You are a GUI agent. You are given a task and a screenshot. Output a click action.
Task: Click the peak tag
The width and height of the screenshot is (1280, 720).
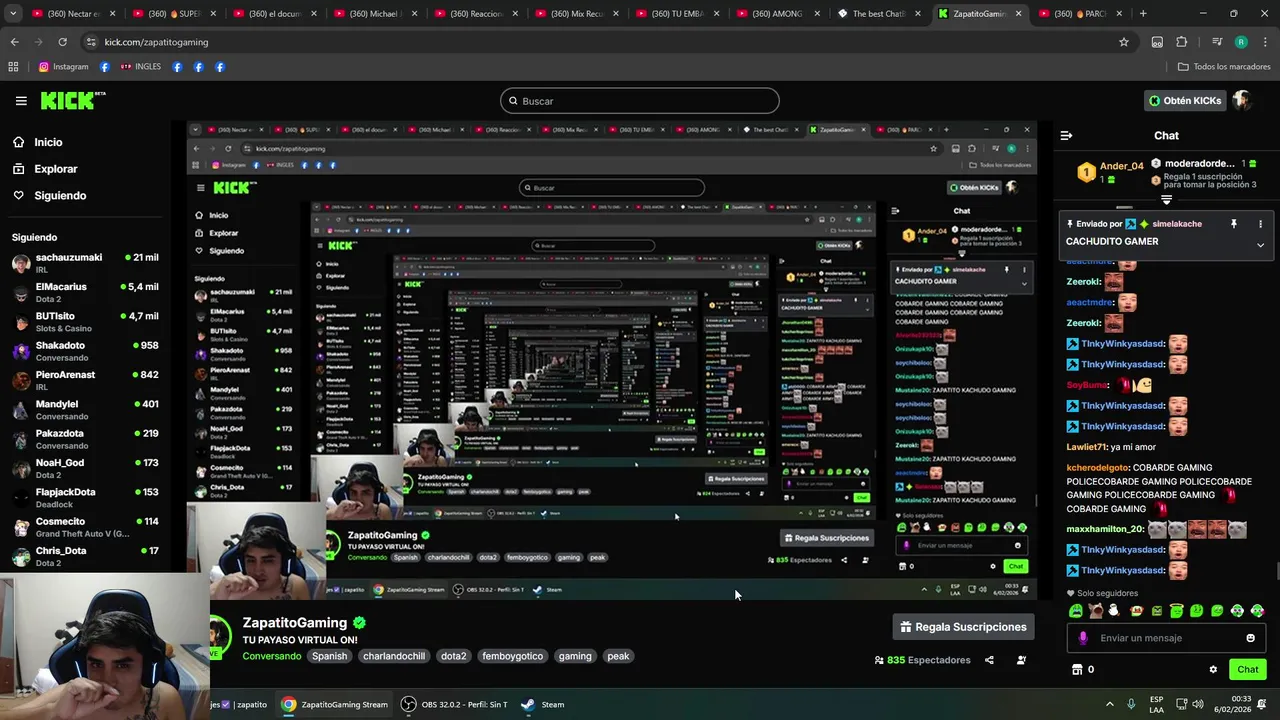pyautogui.click(x=618, y=656)
